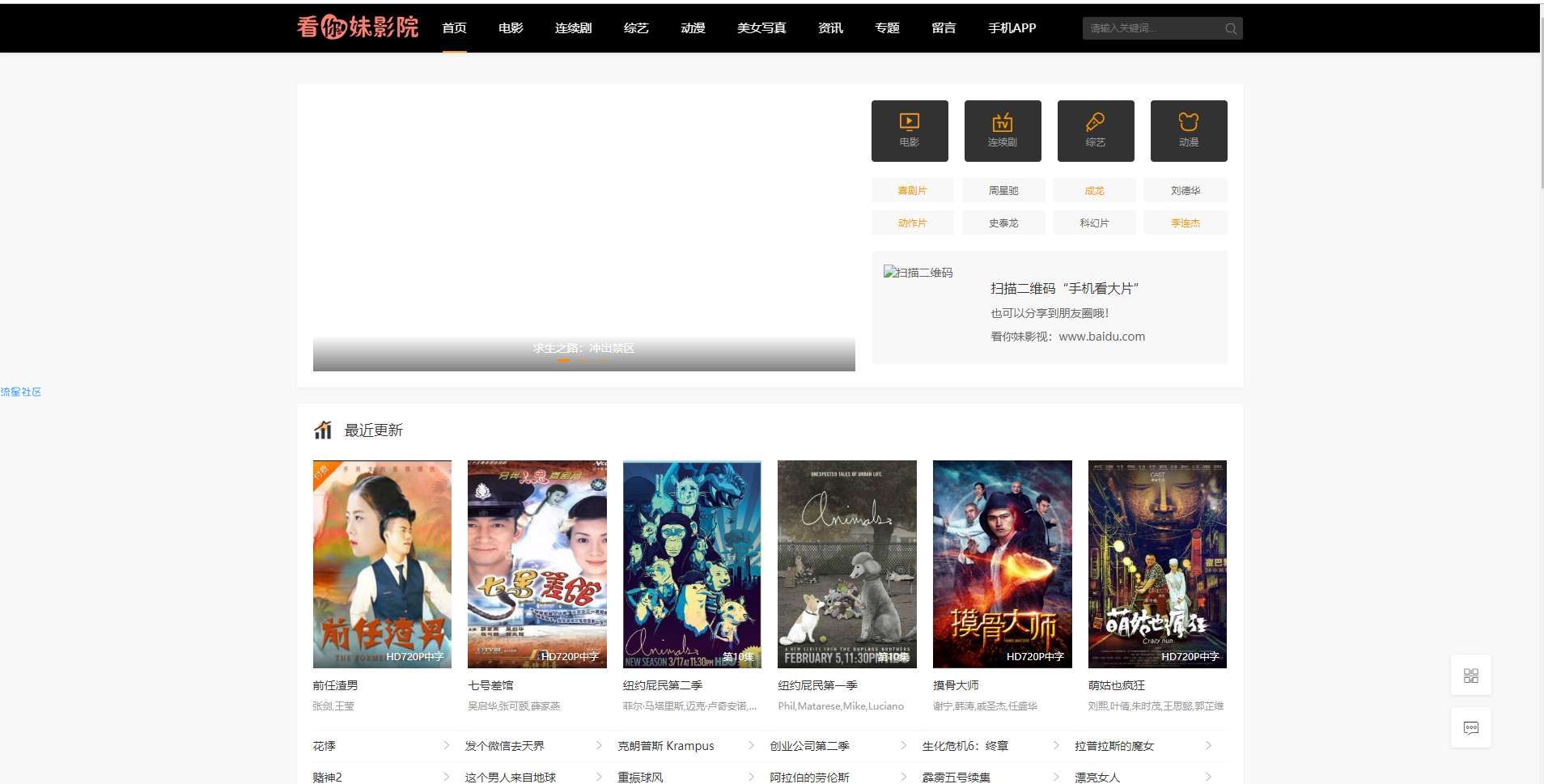
Task: Select the 刘德华 tag button
Action: tap(1186, 191)
